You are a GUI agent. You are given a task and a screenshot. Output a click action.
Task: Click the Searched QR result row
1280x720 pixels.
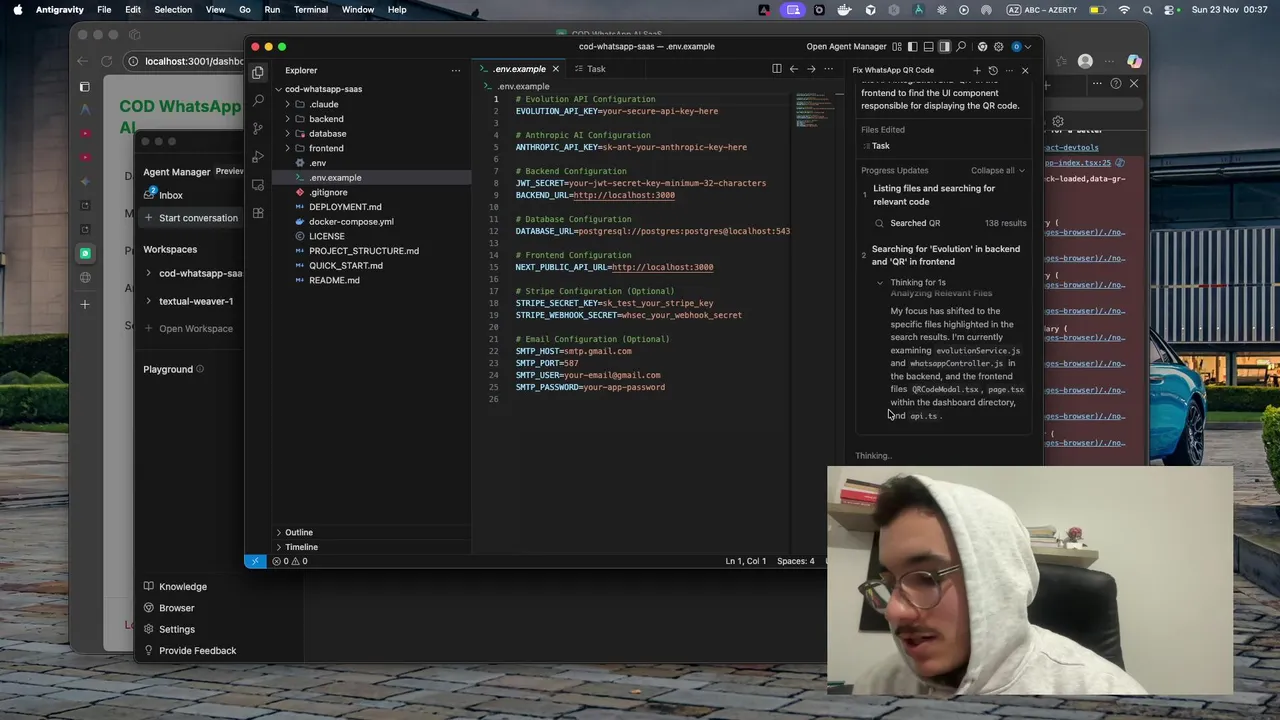point(950,223)
